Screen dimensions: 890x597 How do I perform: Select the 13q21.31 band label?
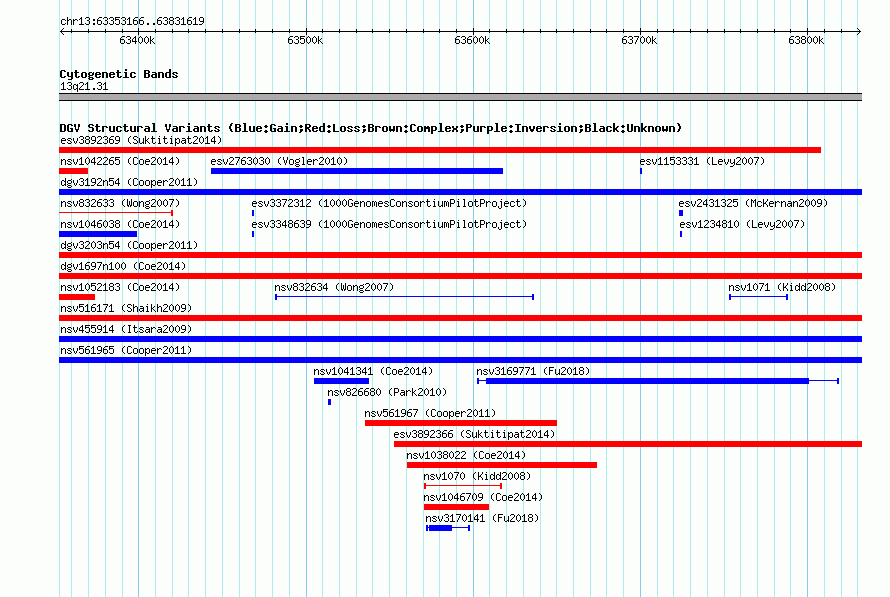point(84,86)
